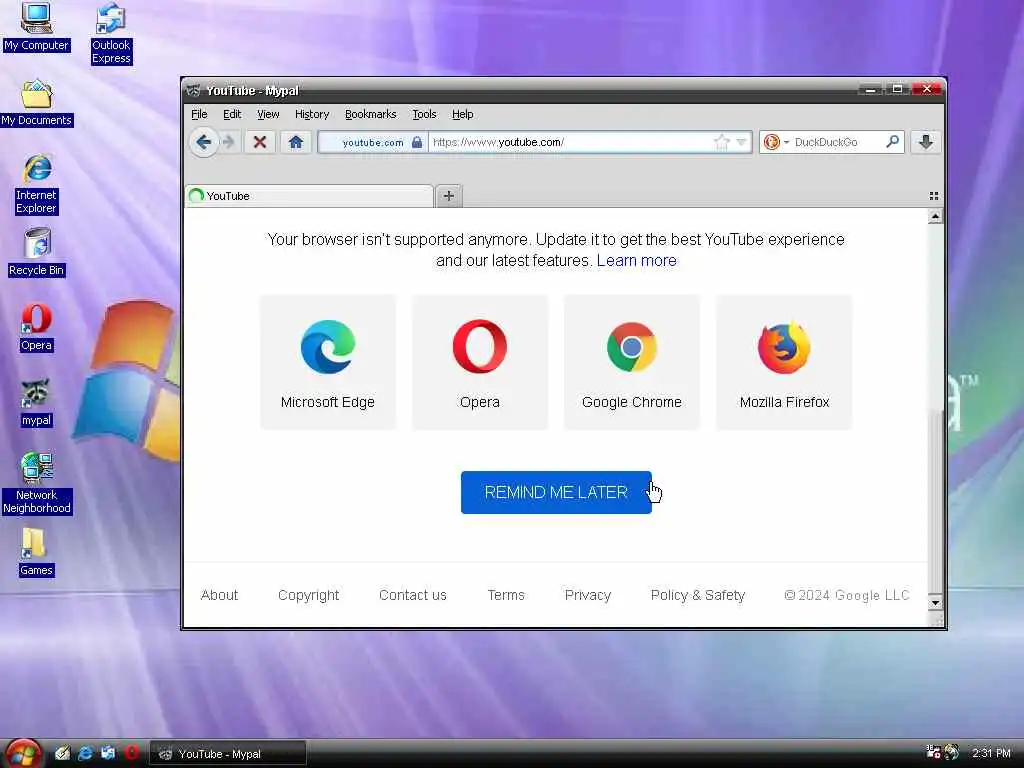Open the Edit menu
1024x768 pixels.
tap(232, 114)
